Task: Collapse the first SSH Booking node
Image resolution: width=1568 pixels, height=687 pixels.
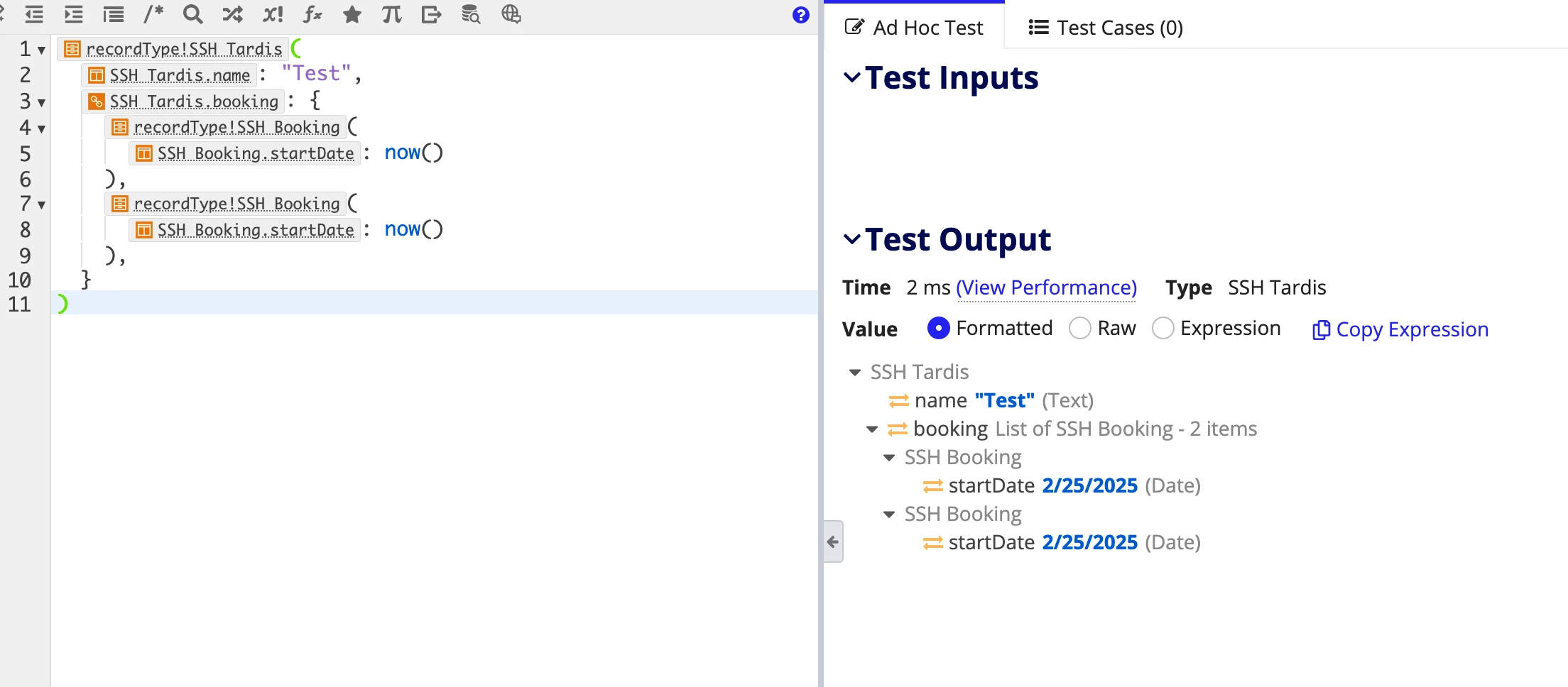Action: point(889,458)
